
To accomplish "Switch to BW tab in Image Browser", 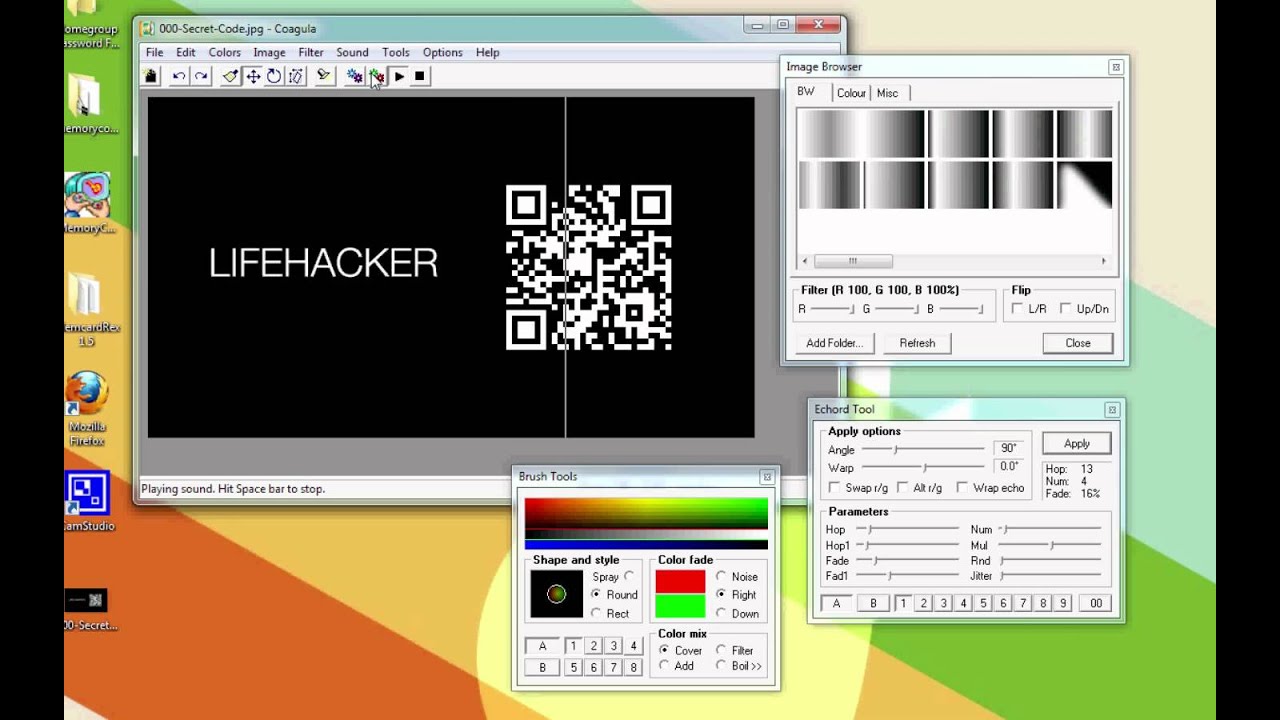I will [x=806, y=92].
